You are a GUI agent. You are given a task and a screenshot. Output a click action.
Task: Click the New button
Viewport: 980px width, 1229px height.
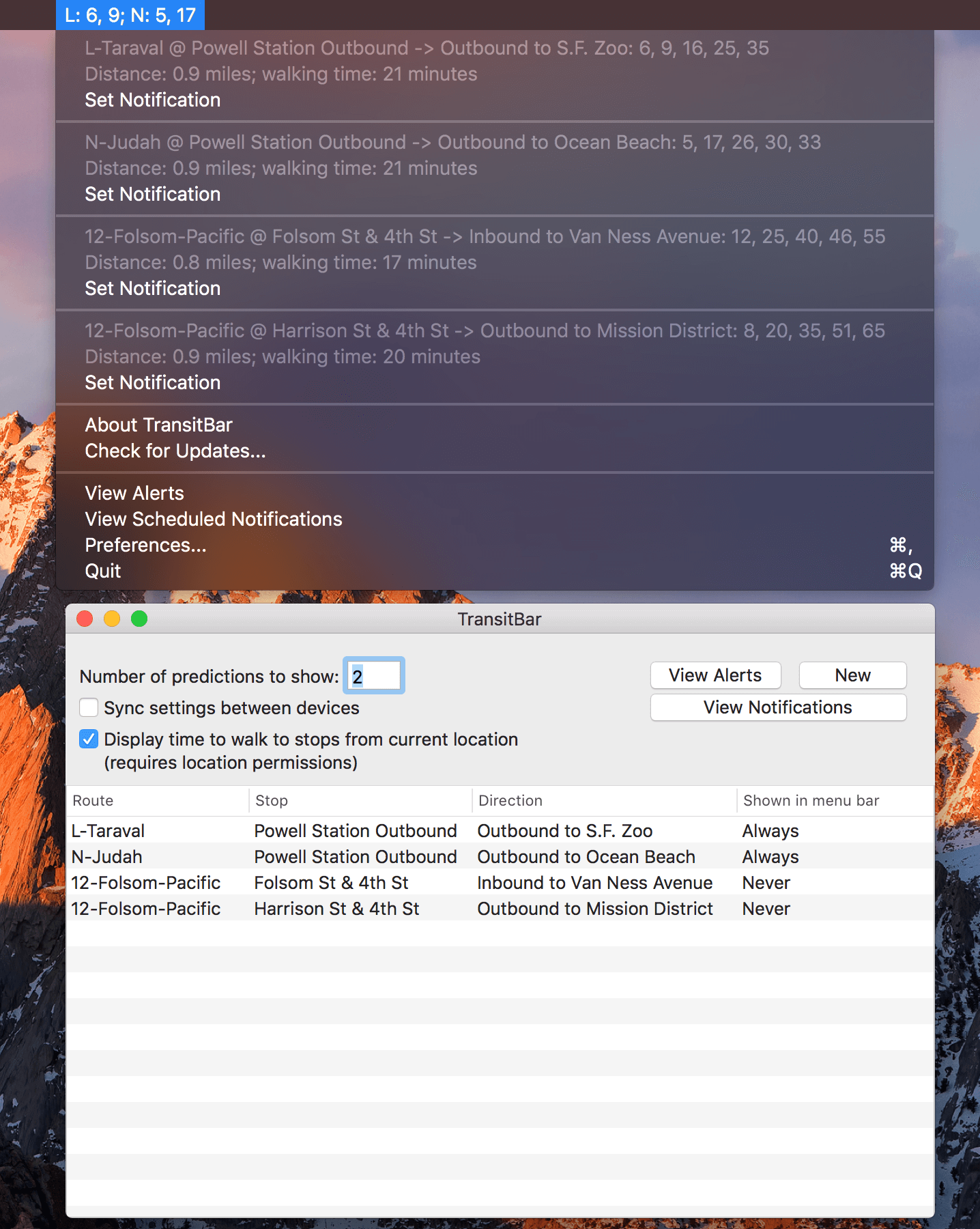click(852, 675)
